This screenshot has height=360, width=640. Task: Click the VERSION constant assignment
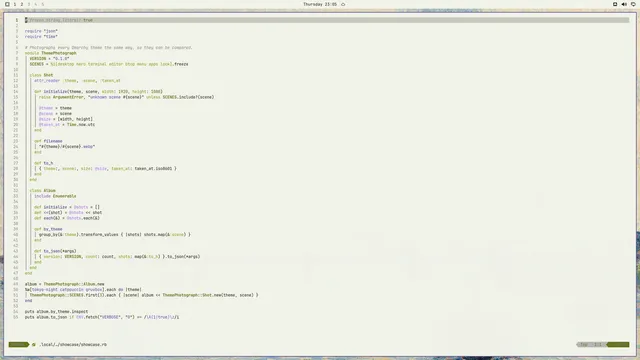(x=49, y=58)
